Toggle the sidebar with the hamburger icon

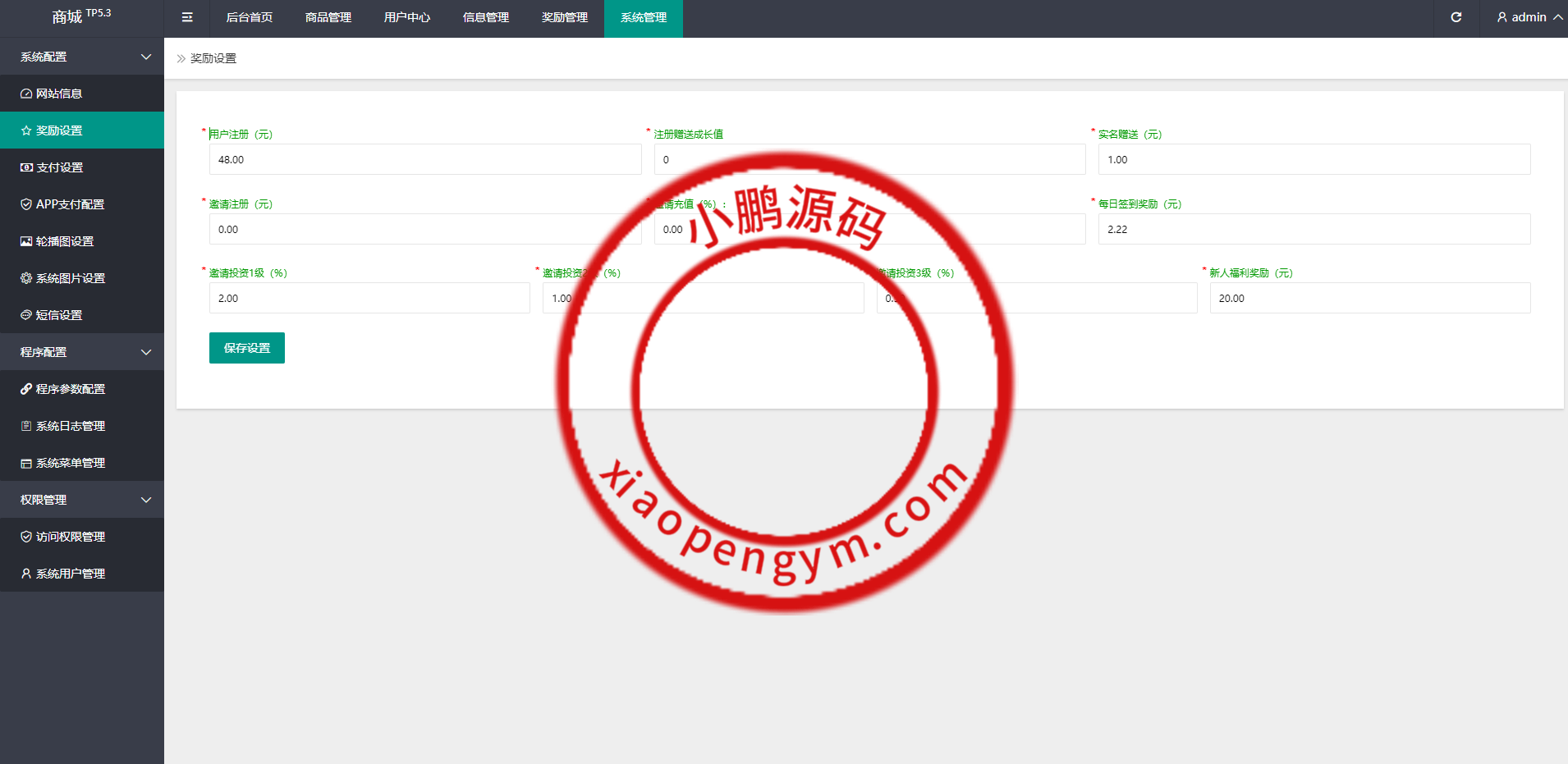pos(186,16)
